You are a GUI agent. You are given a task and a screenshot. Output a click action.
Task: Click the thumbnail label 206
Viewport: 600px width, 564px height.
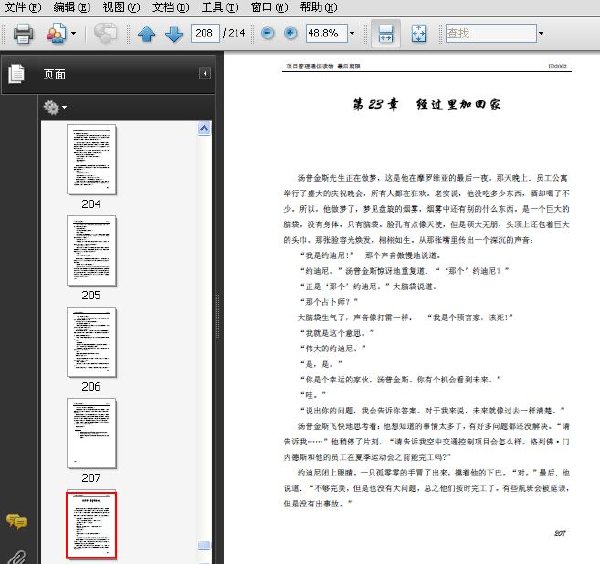coord(91,387)
